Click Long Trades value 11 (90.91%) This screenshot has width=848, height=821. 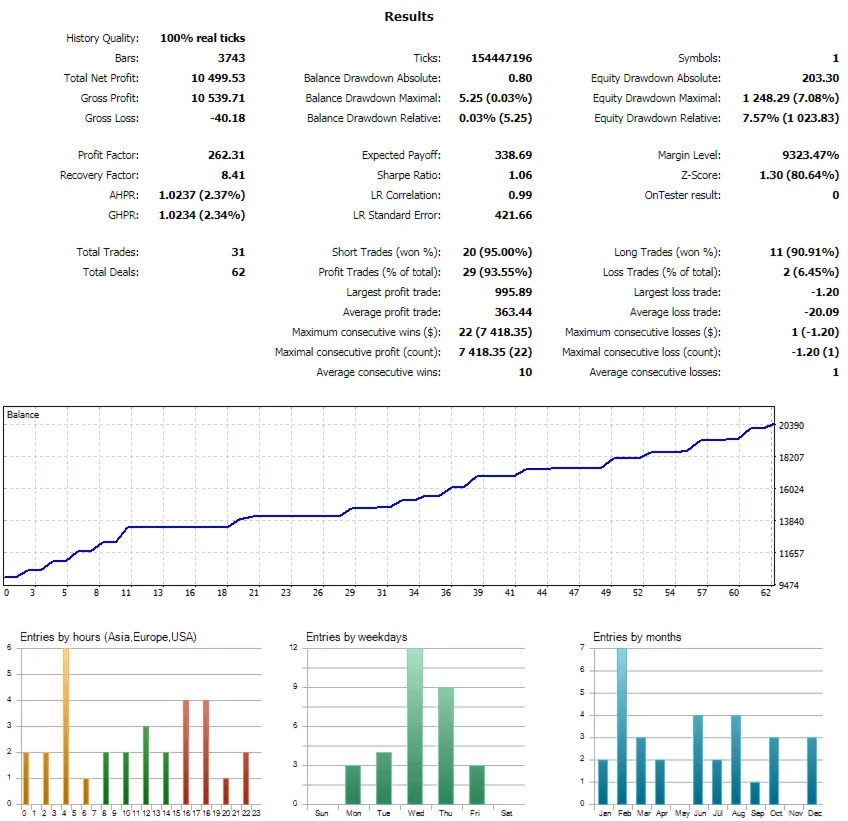(x=804, y=251)
